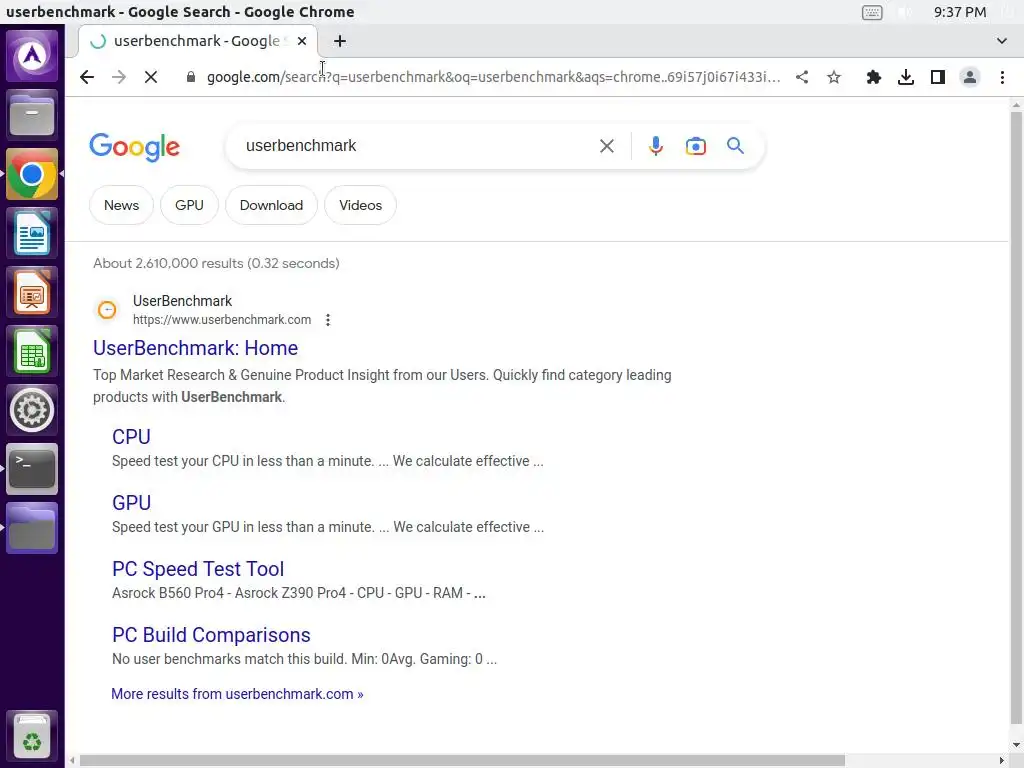Viewport: 1024px width, 768px height.
Task: Close the userbenchmark Google tab
Action: point(302,41)
